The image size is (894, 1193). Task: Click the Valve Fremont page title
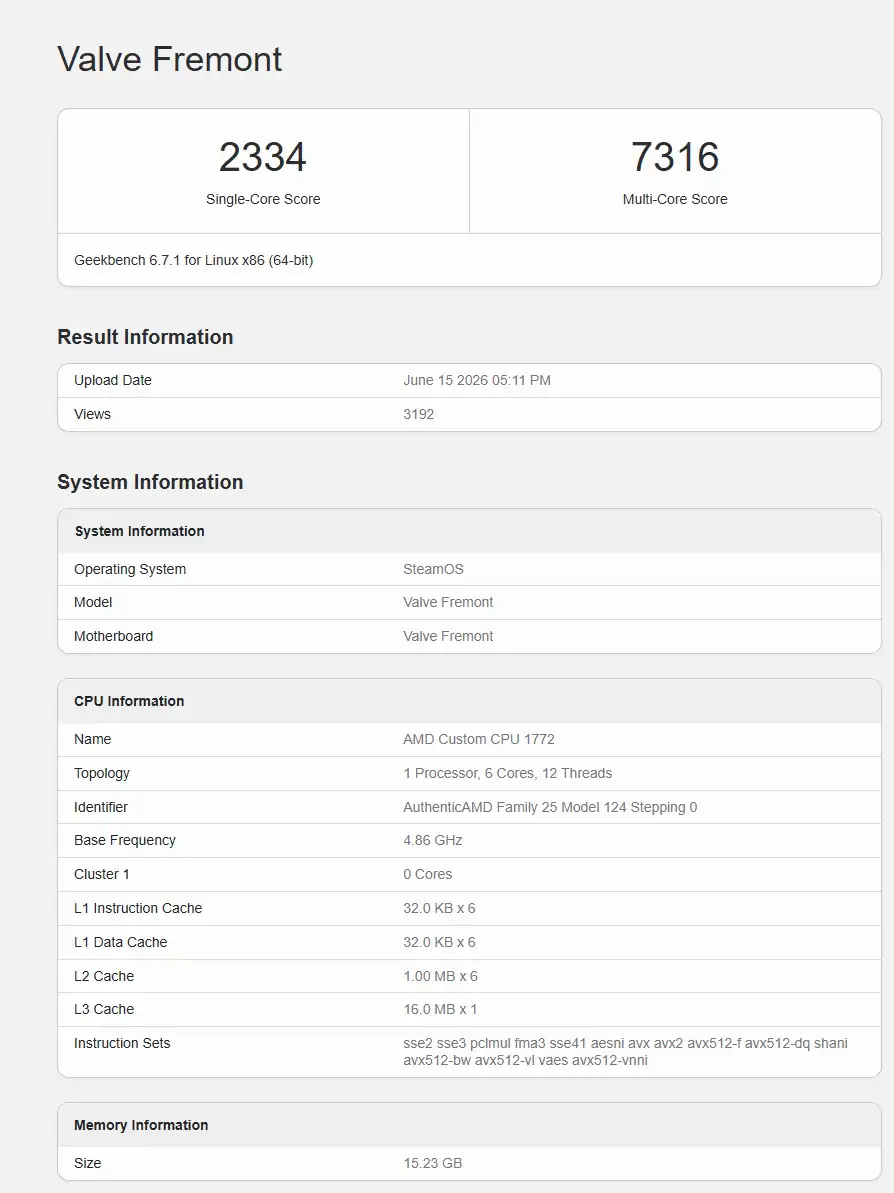[170, 59]
